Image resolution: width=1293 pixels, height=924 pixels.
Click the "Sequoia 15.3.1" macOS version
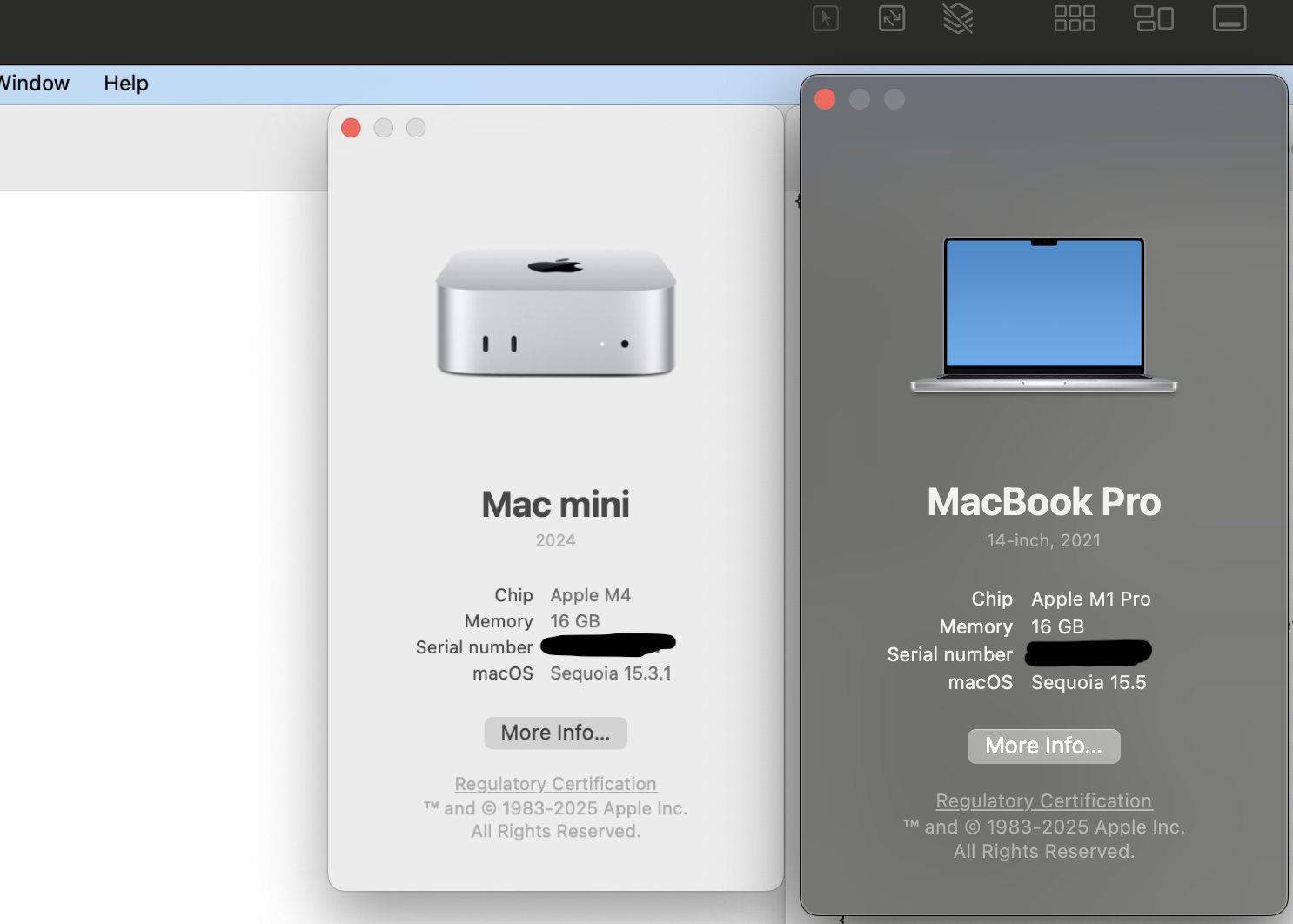[611, 673]
